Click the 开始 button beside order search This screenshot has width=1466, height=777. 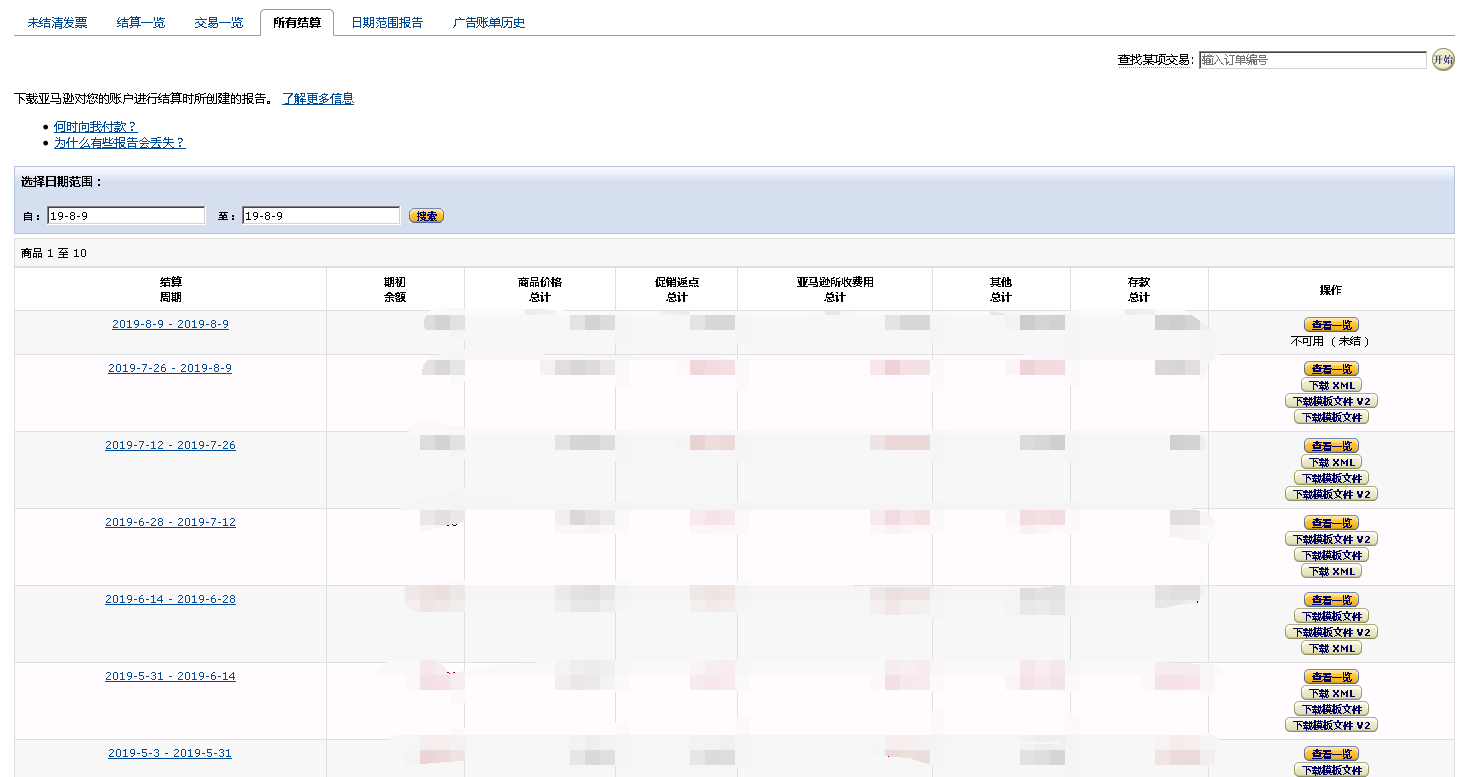pos(1443,60)
